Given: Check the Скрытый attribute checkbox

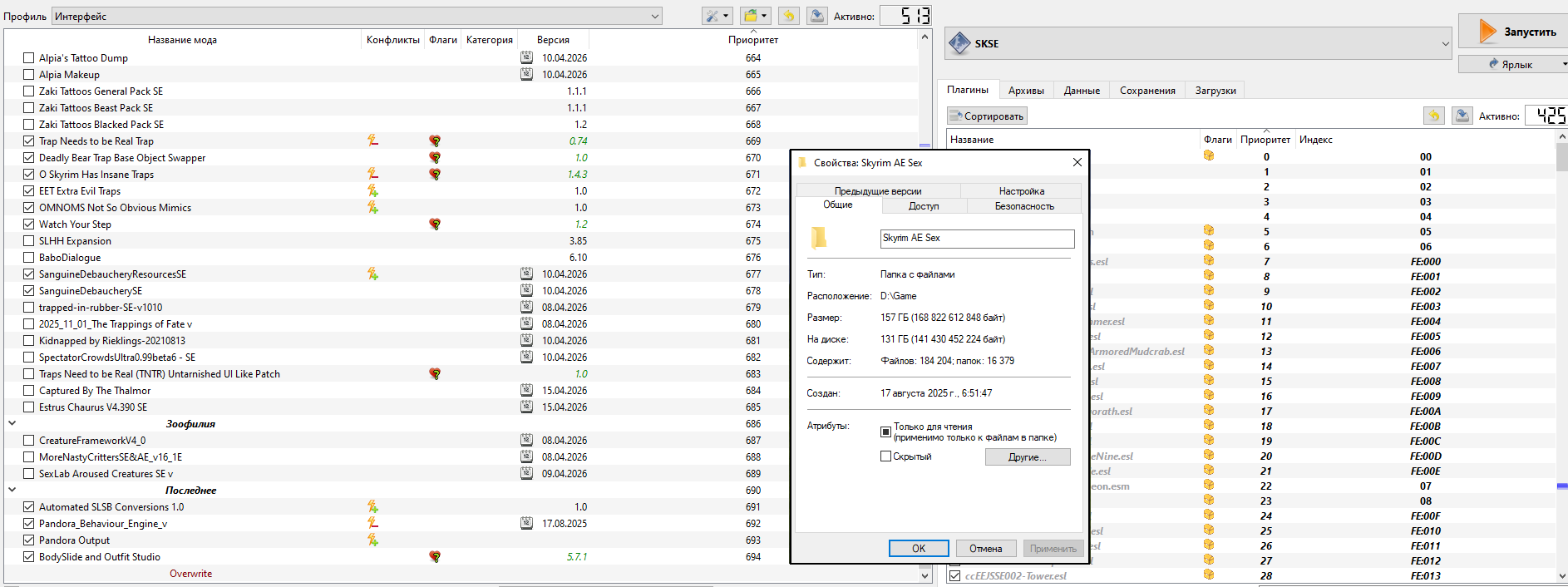Looking at the screenshot, I should (x=885, y=456).
